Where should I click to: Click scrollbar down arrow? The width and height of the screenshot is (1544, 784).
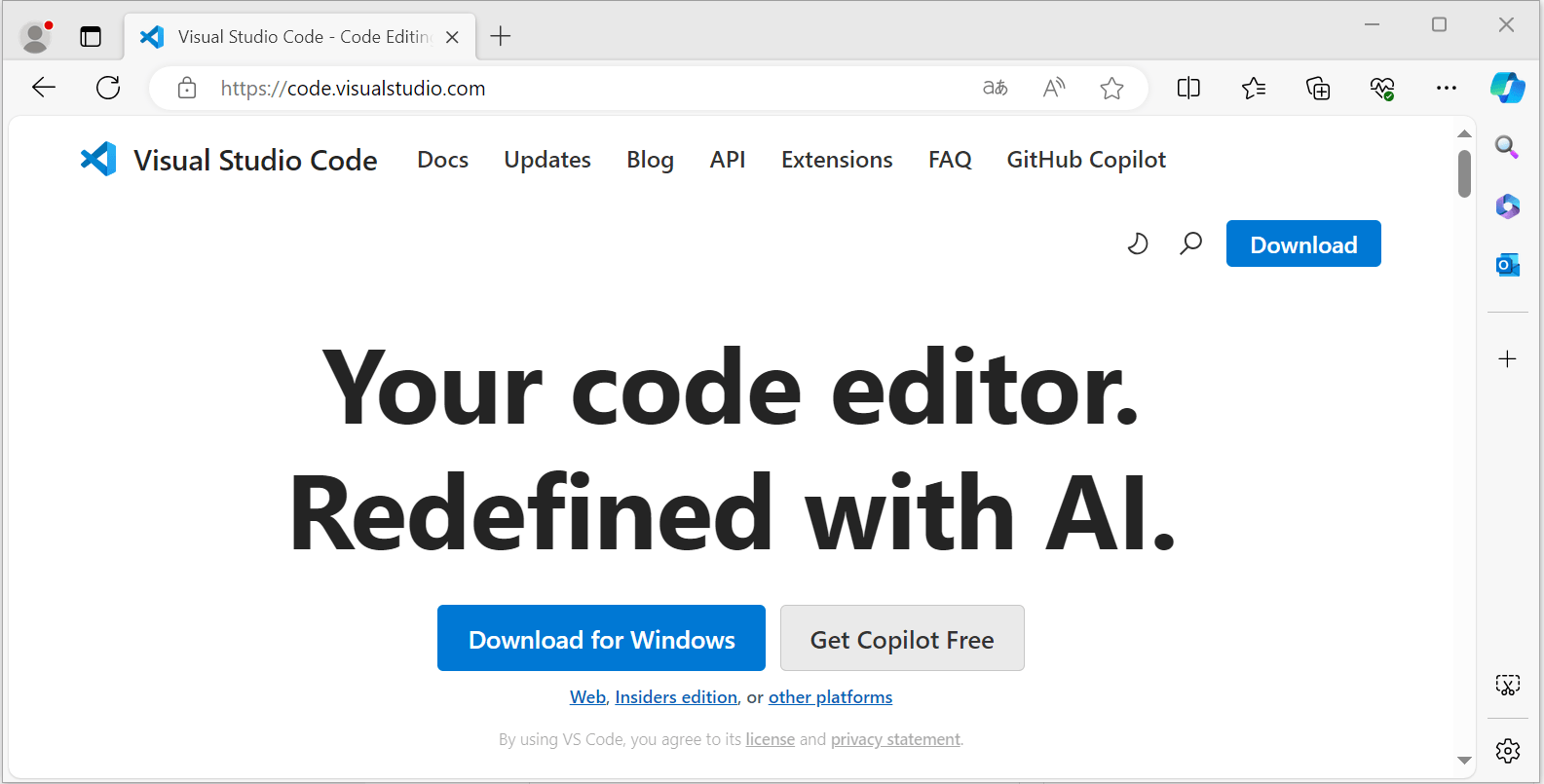point(1464,761)
